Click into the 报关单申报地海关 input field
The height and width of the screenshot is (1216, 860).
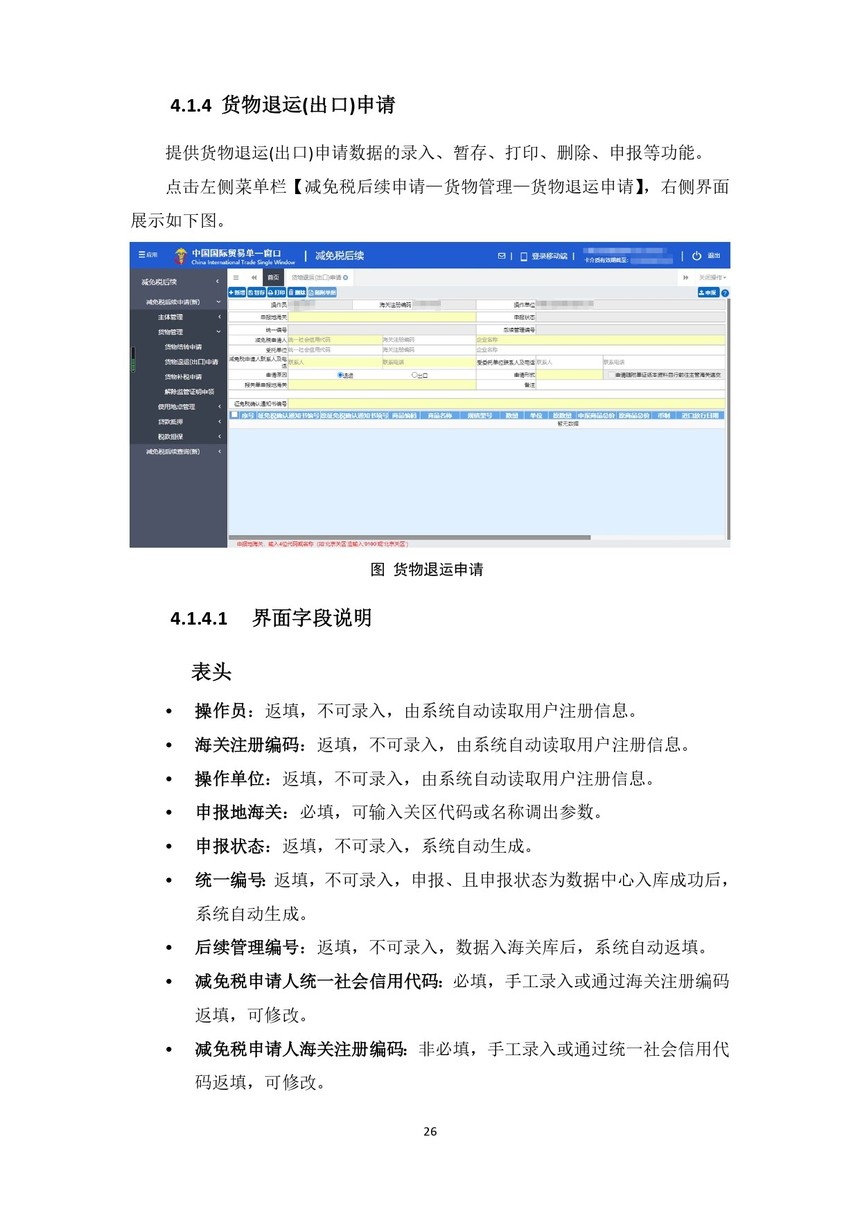(381, 384)
